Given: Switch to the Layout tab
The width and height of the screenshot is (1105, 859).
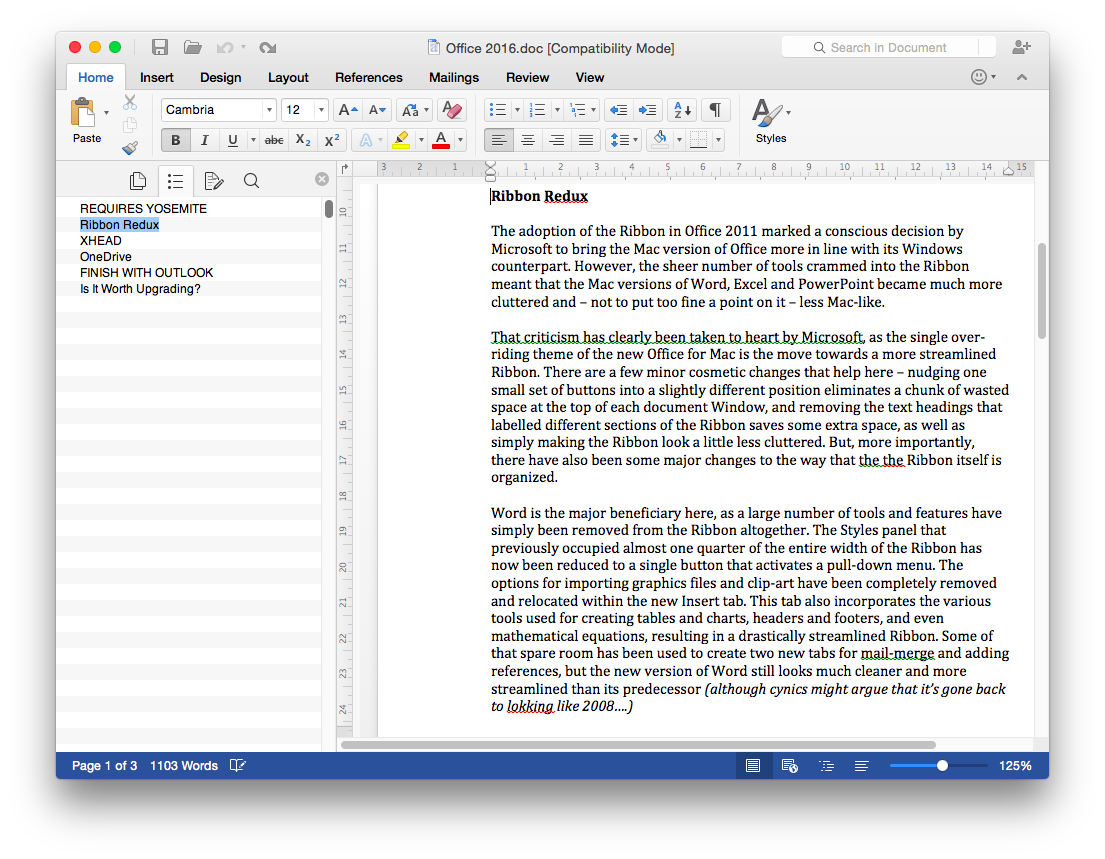Looking at the screenshot, I should coord(288,78).
